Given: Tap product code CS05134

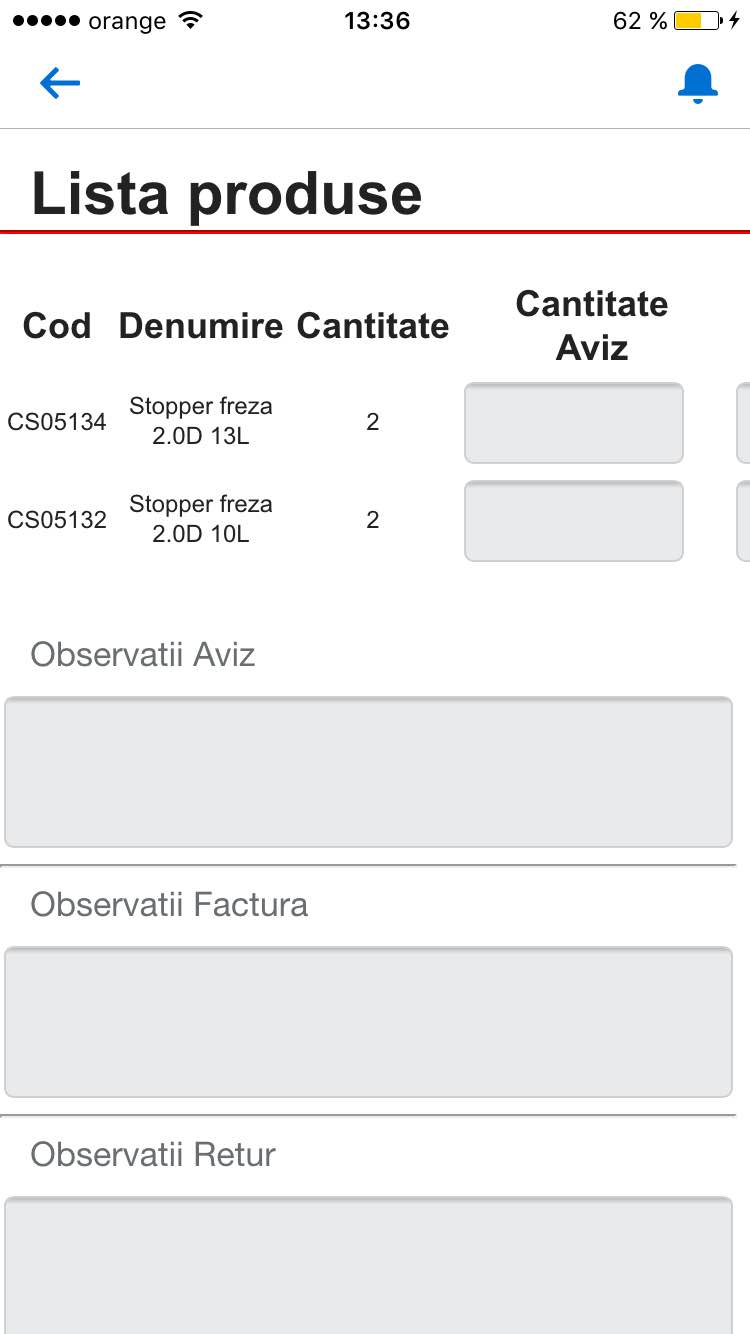Looking at the screenshot, I should pos(57,422).
